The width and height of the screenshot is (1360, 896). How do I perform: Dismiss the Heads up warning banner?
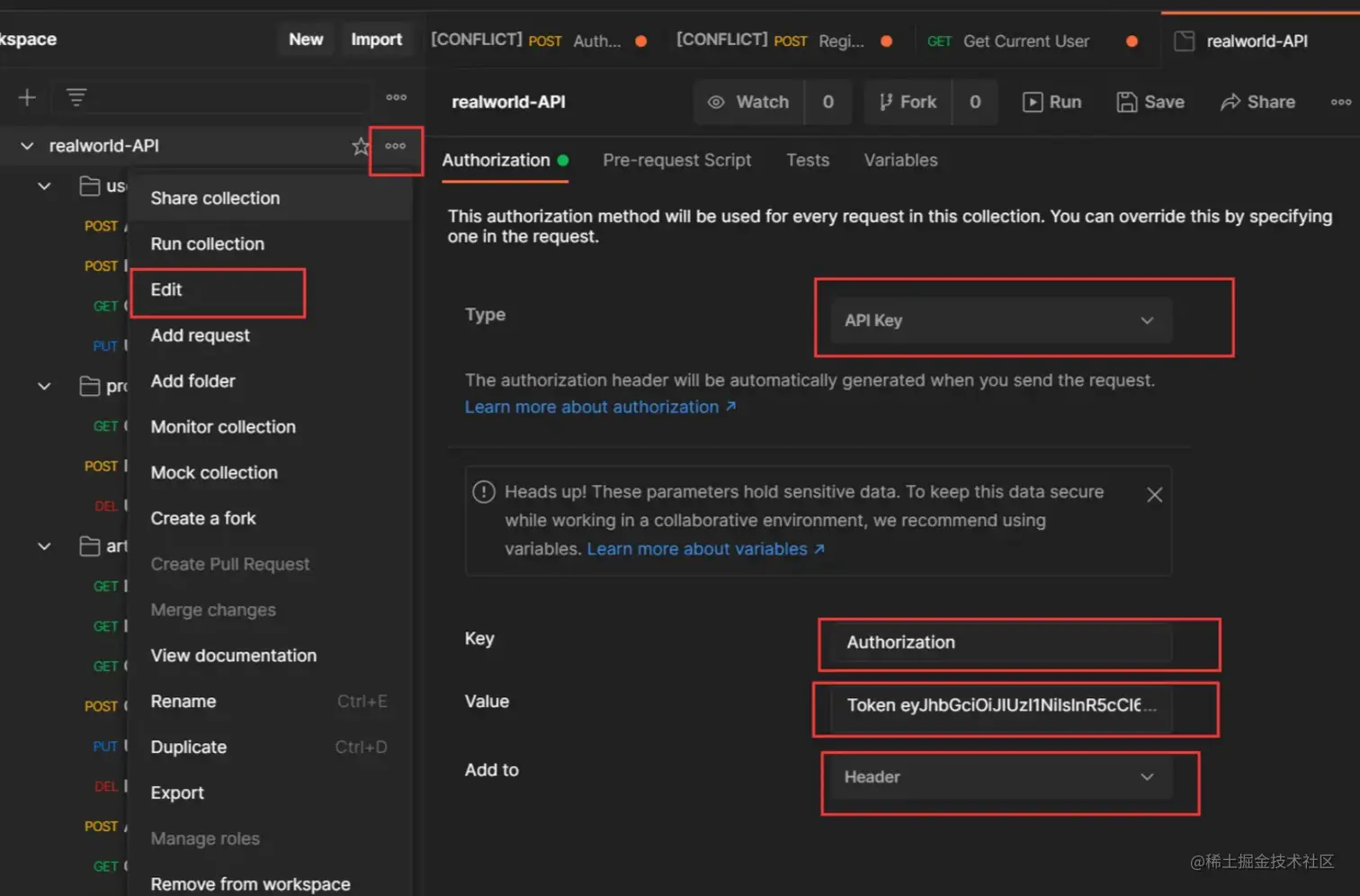click(x=1155, y=495)
